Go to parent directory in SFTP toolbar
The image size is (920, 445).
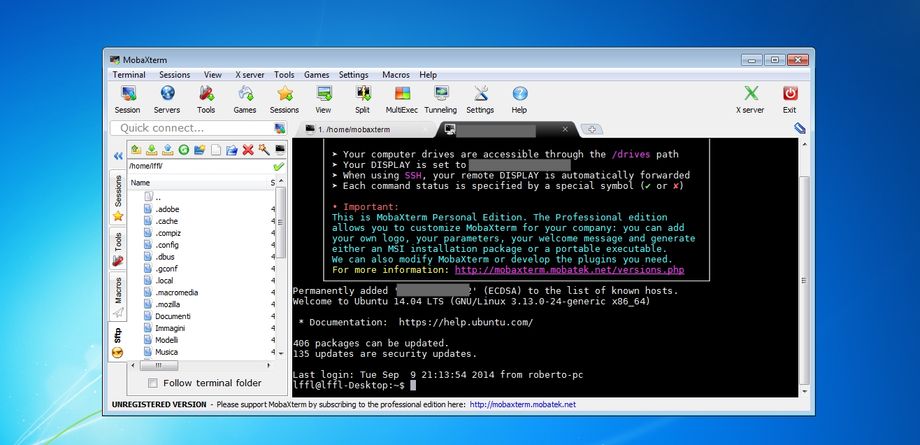click(136, 150)
